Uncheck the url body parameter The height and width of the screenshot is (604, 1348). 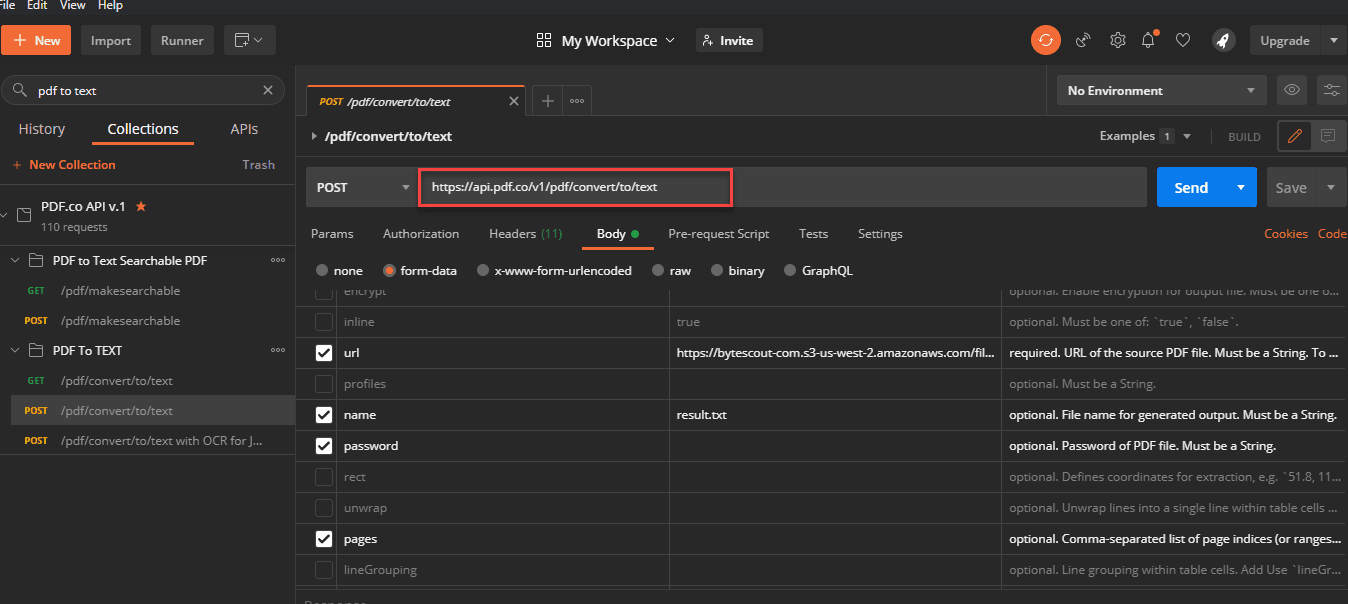pos(324,352)
